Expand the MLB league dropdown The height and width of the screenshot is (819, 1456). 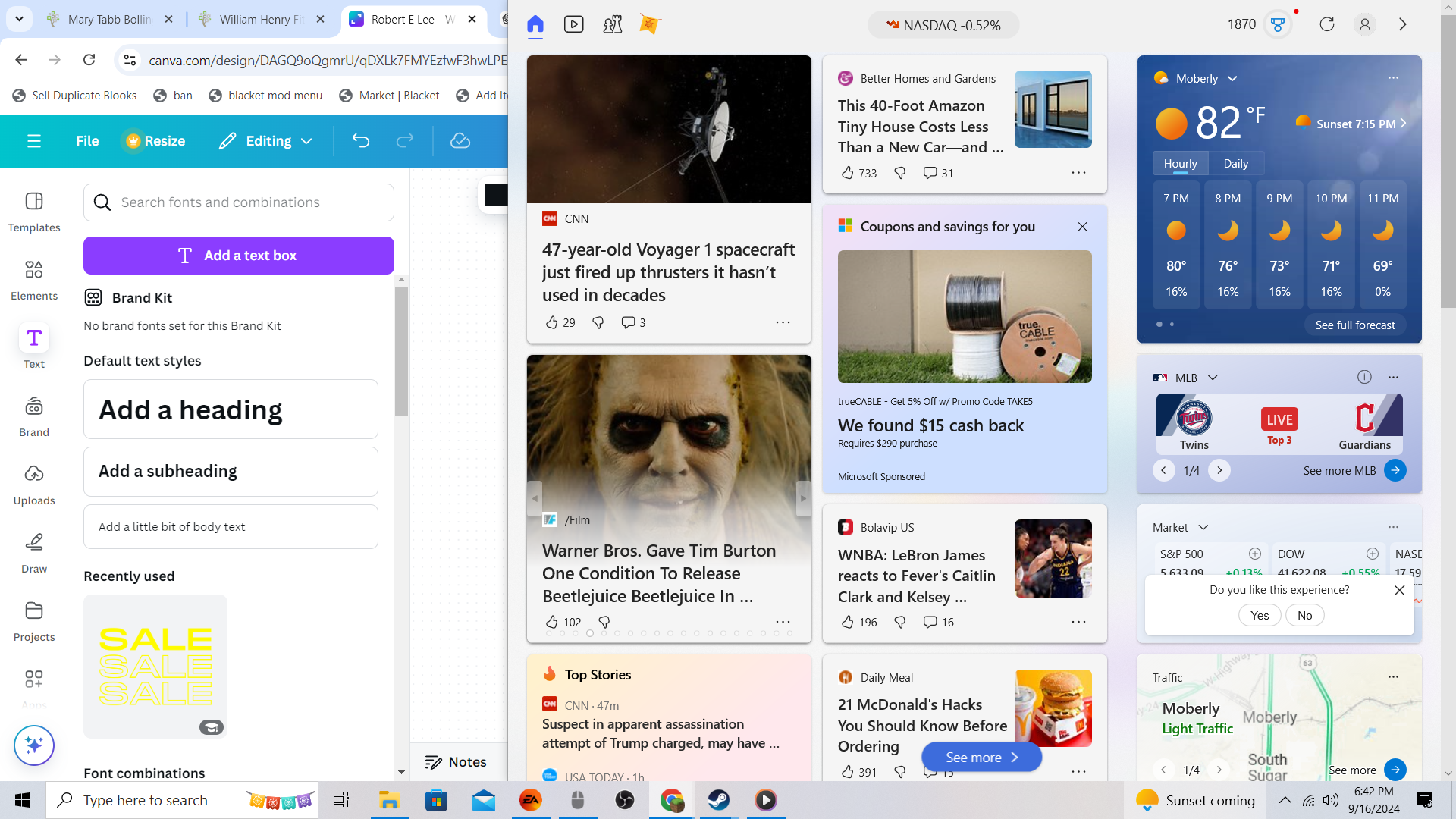(x=1213, y=378)
